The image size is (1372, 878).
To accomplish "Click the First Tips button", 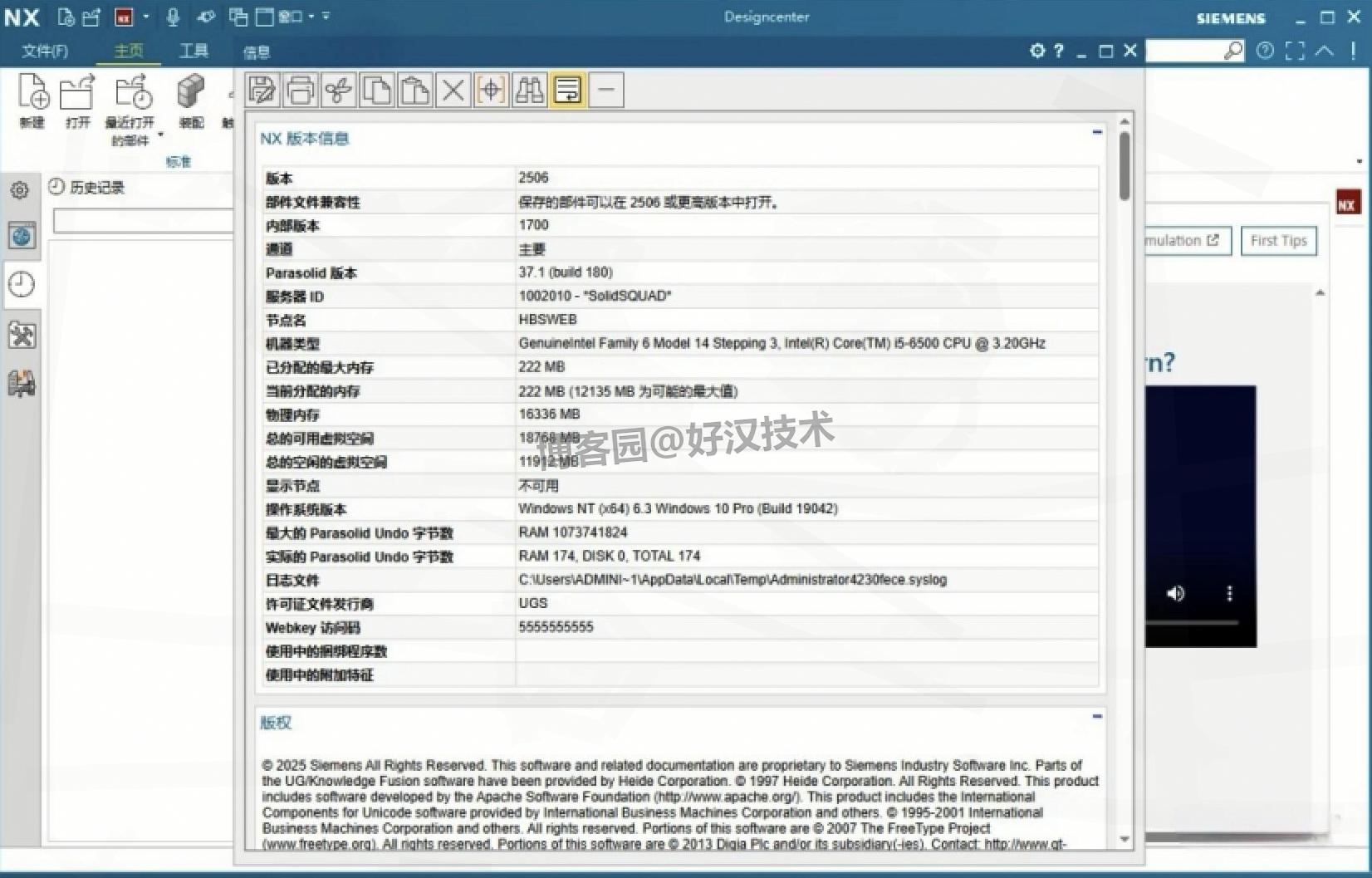I will [1278, 241].
